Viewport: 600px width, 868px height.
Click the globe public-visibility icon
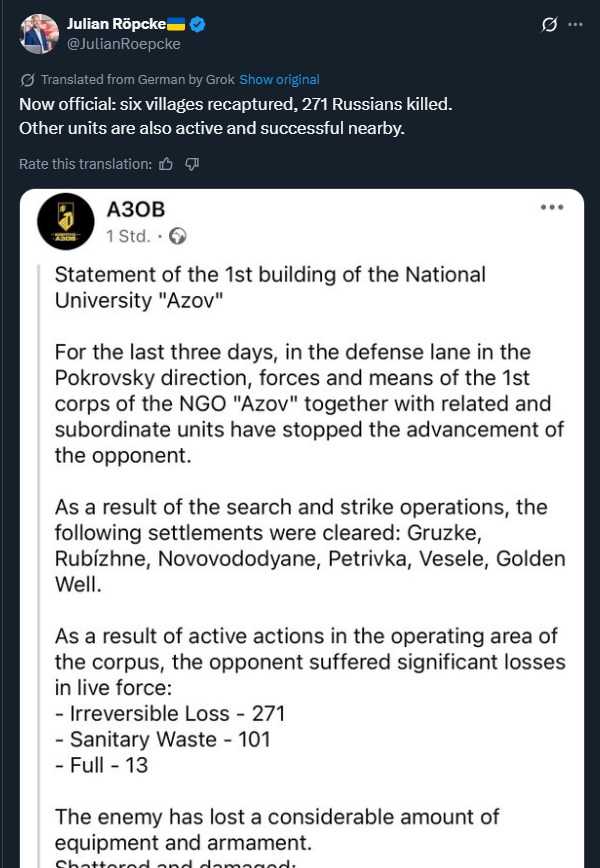pyautogui.click(x=178, y=237)
